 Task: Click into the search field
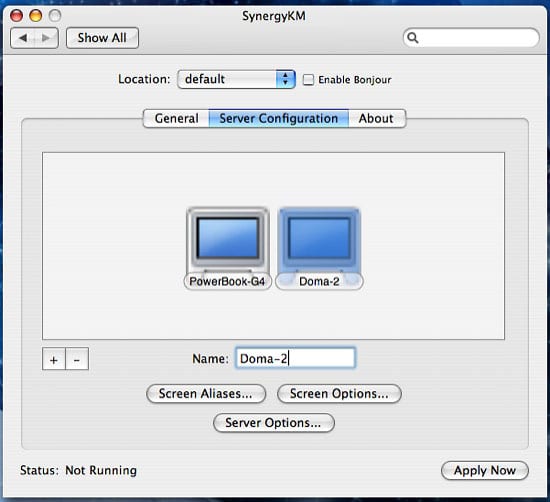(471, 38)
